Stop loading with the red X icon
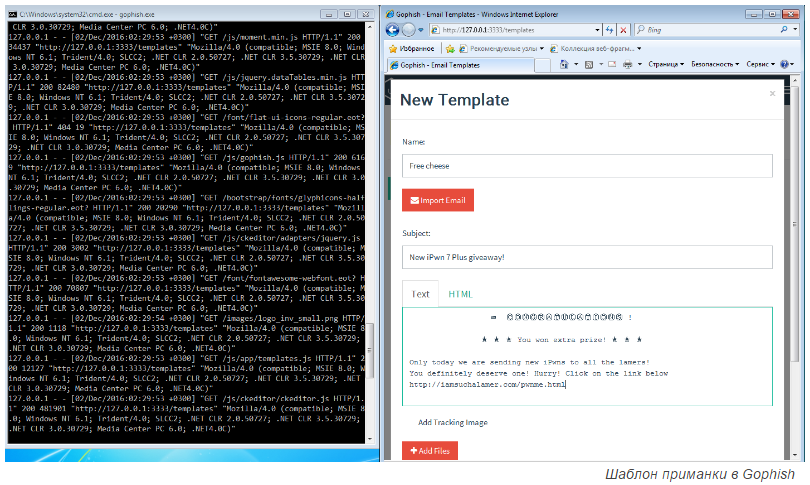The image size is (810, 485). pos(624,30)
